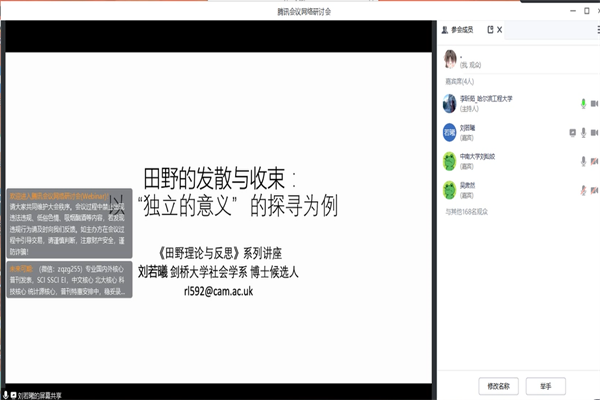This screenshot has width=600, height=400.
Task: Click the camera icon of host 李昕阳
Action: (595, 103)
